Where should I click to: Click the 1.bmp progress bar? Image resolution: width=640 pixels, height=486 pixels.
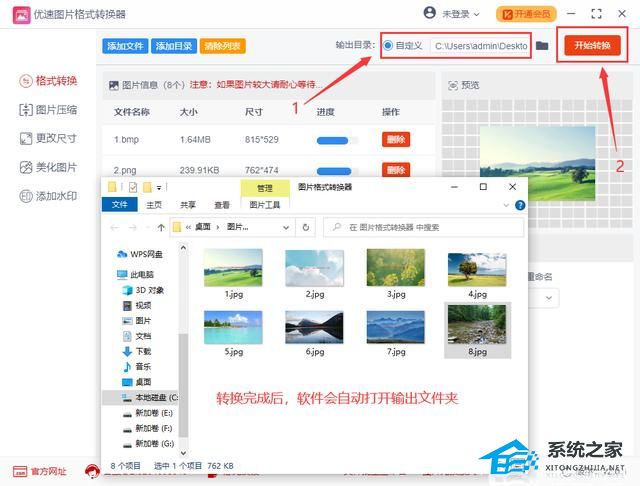pos(337,141)
